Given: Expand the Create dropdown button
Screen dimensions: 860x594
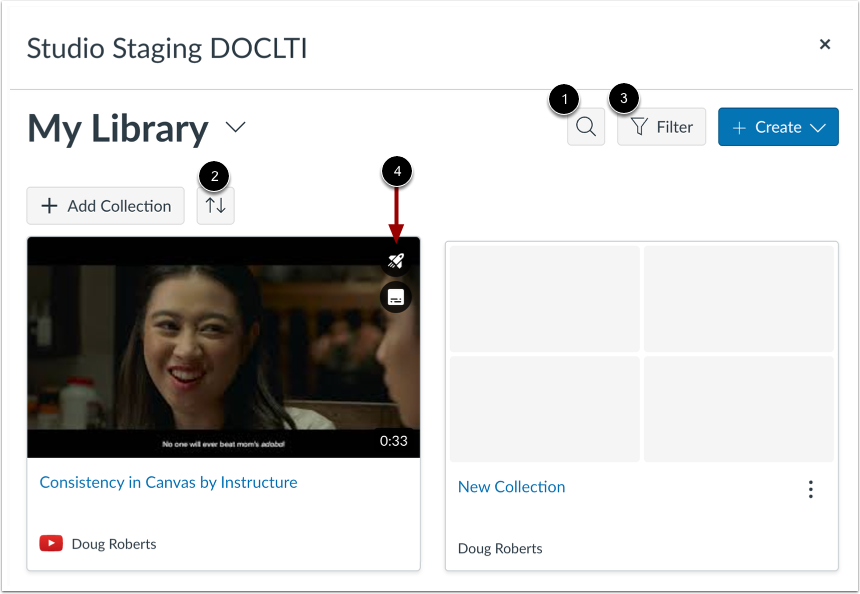Looking at the screenshot, I should (778, 127).
